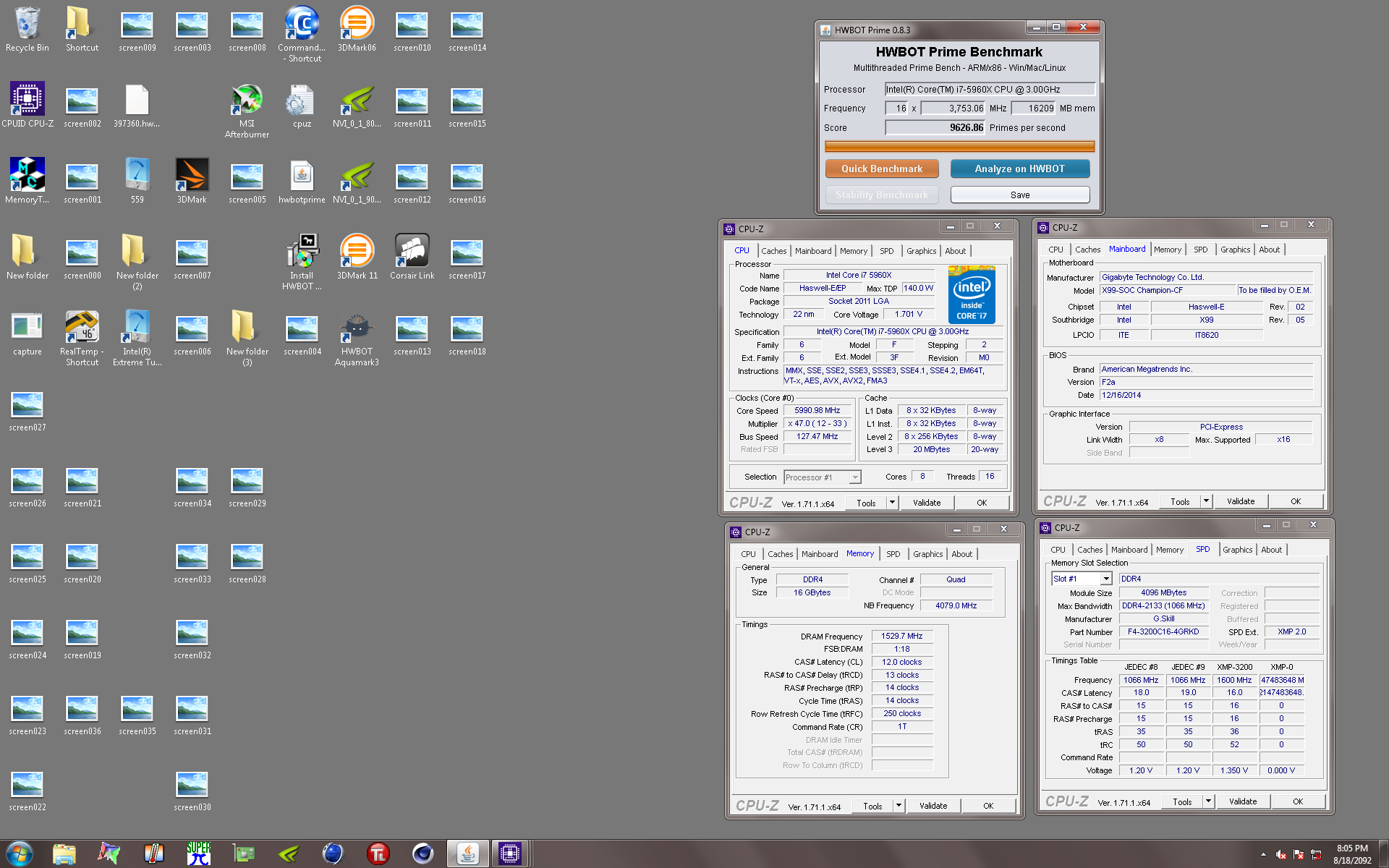Open Tools dropdown arrow in SPD window
This screenshot has width=1389, height=868.
(x=1208, y=801)
